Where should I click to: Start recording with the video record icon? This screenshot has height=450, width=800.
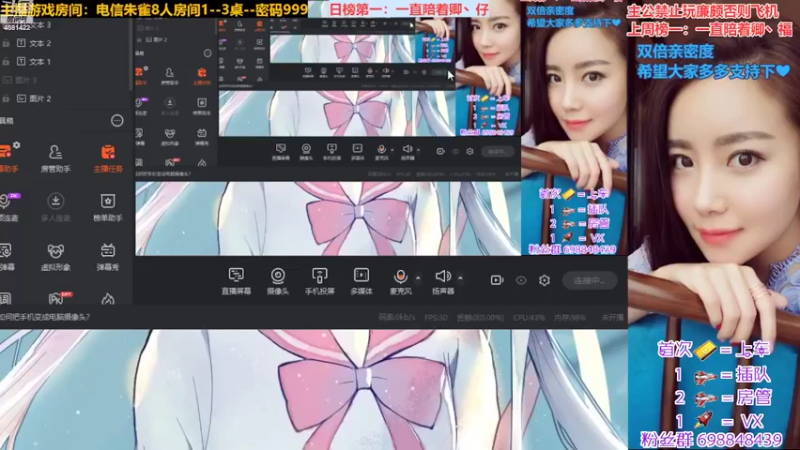(x=496, y=280)
